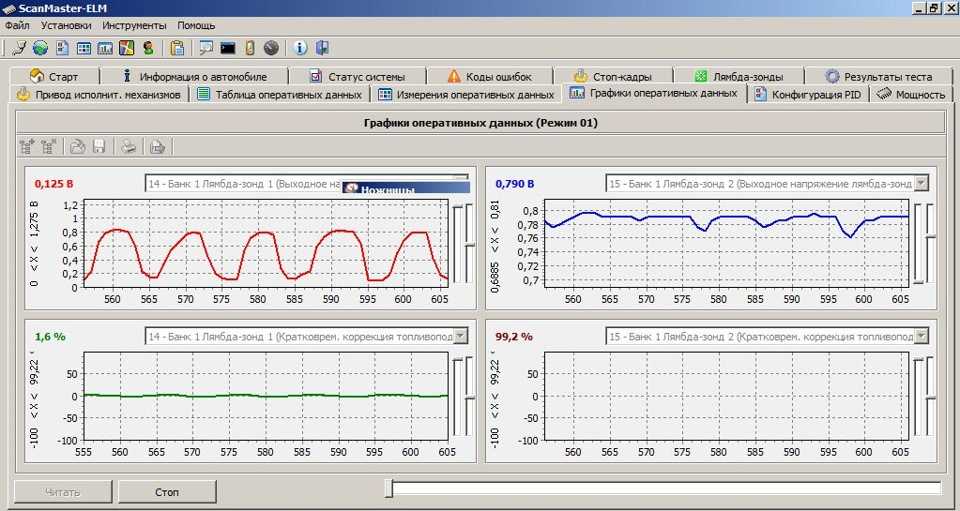Image resolution: width=960 pixels, height=511 pixels.
Task: Open the Статус системы tab
Action: tap(358, 76)
